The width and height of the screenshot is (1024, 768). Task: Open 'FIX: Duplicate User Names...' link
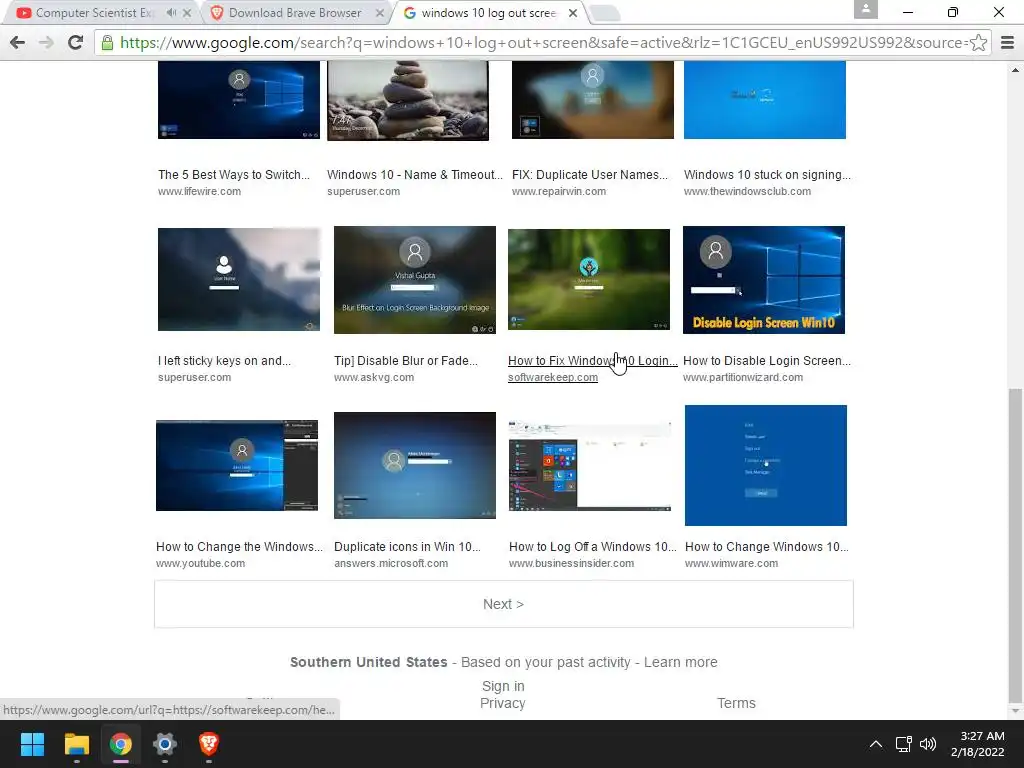(x=590, y=174)
